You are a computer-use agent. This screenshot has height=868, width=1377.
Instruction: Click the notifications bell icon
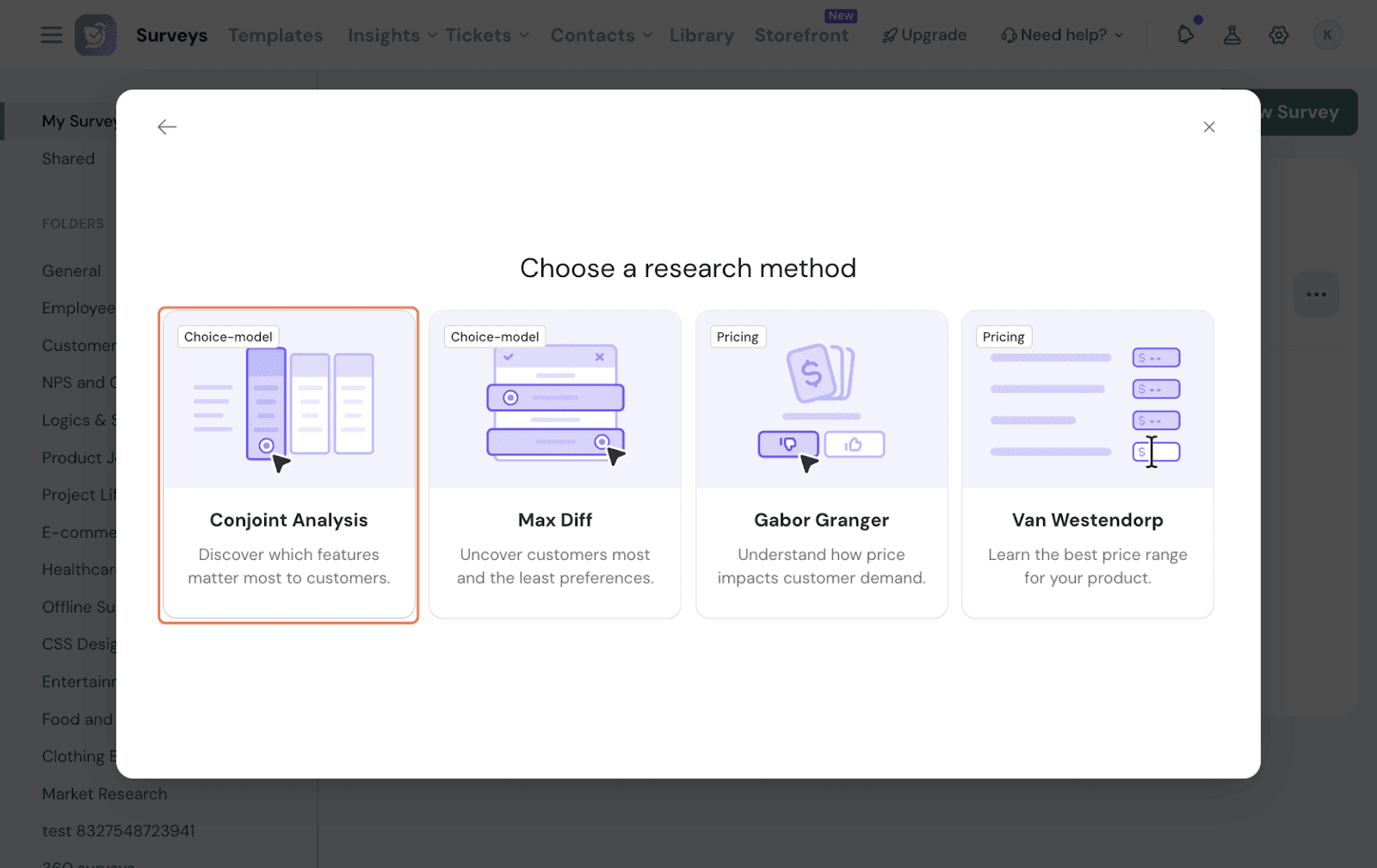1185,35
